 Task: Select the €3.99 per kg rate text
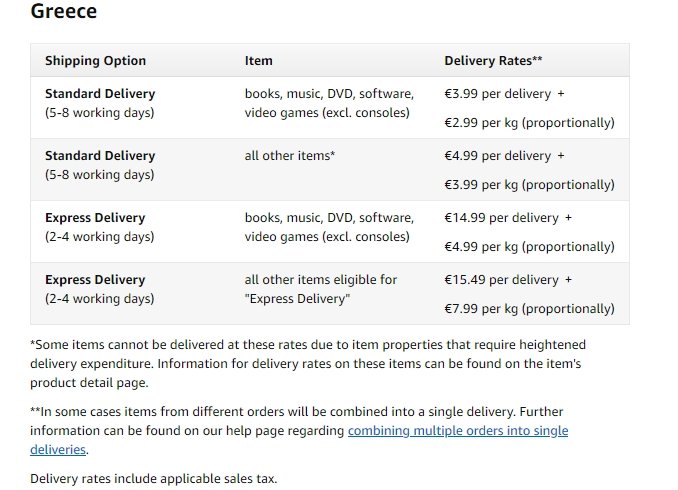[529, 185]
